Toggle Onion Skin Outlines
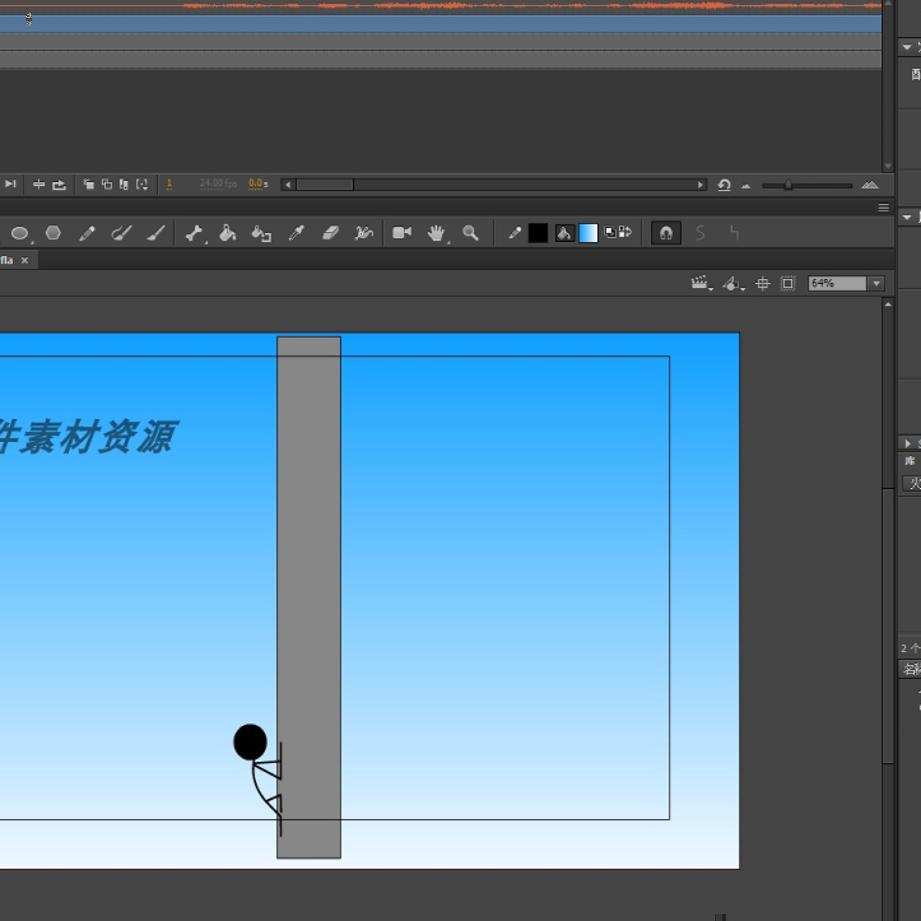 coord(107,184)
